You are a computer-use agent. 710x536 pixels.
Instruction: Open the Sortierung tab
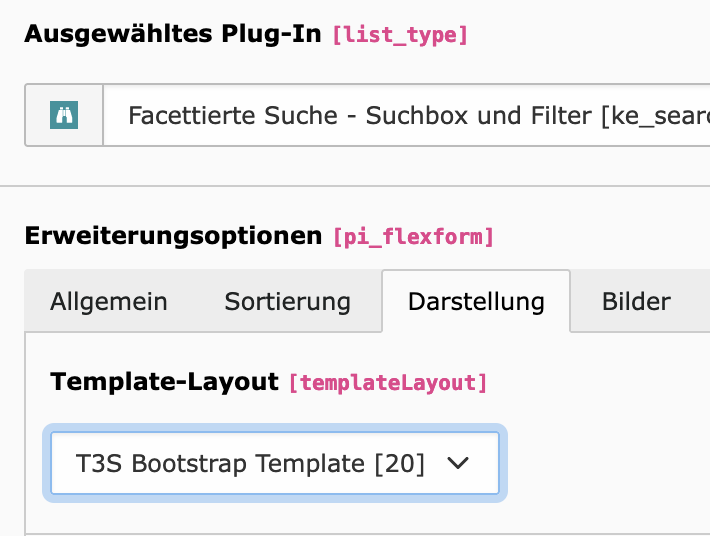(288, 302)
